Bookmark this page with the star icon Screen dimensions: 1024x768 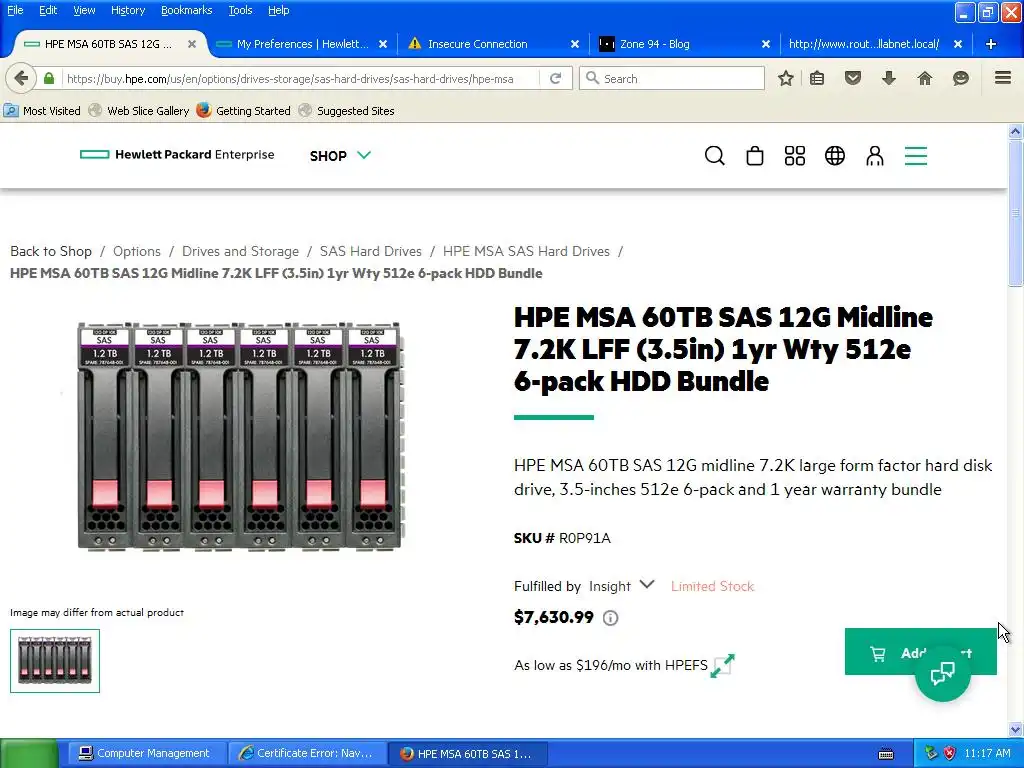tap(786, 78)
